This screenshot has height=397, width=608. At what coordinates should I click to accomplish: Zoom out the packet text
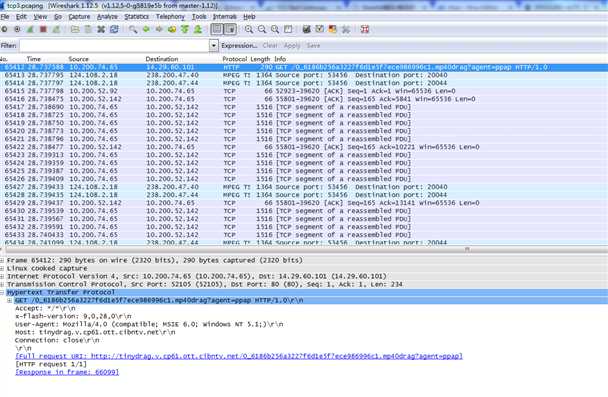point(262,29)
